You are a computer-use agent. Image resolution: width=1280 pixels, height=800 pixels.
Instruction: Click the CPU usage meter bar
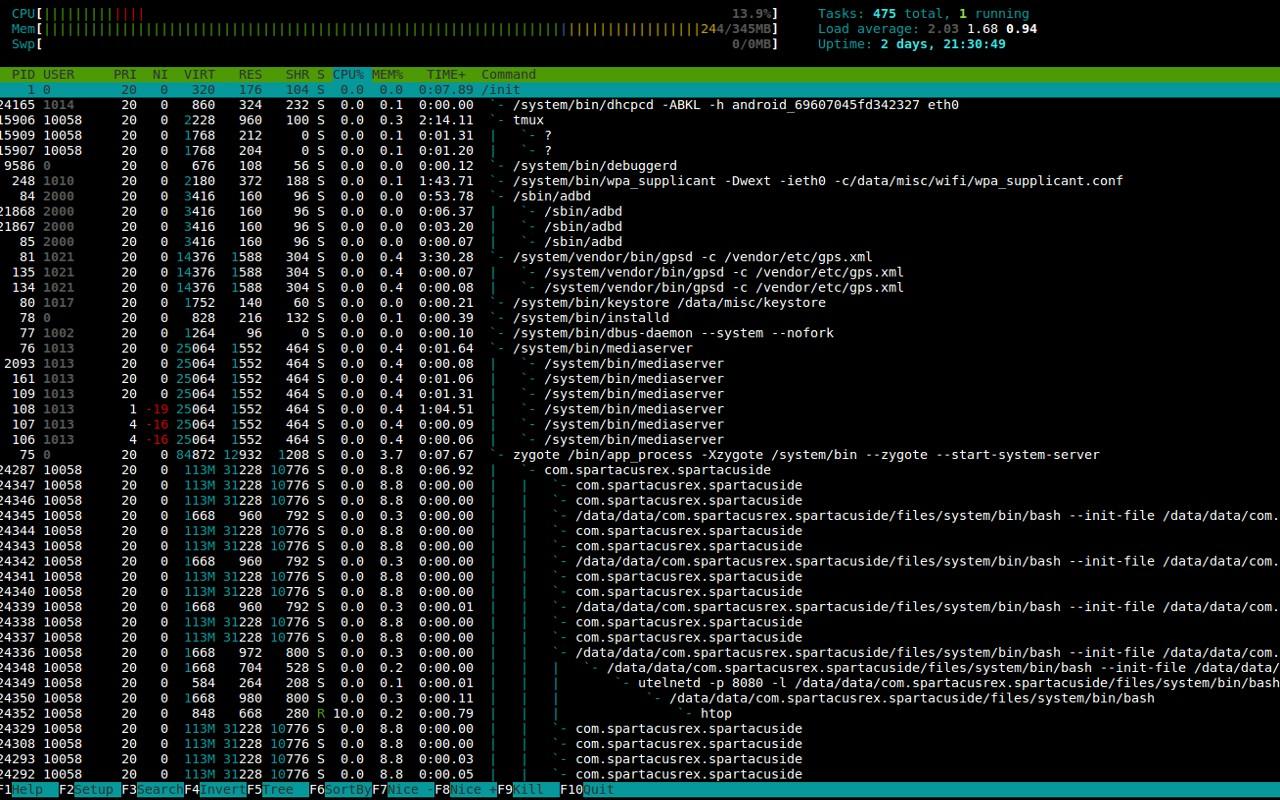(400, 14)
